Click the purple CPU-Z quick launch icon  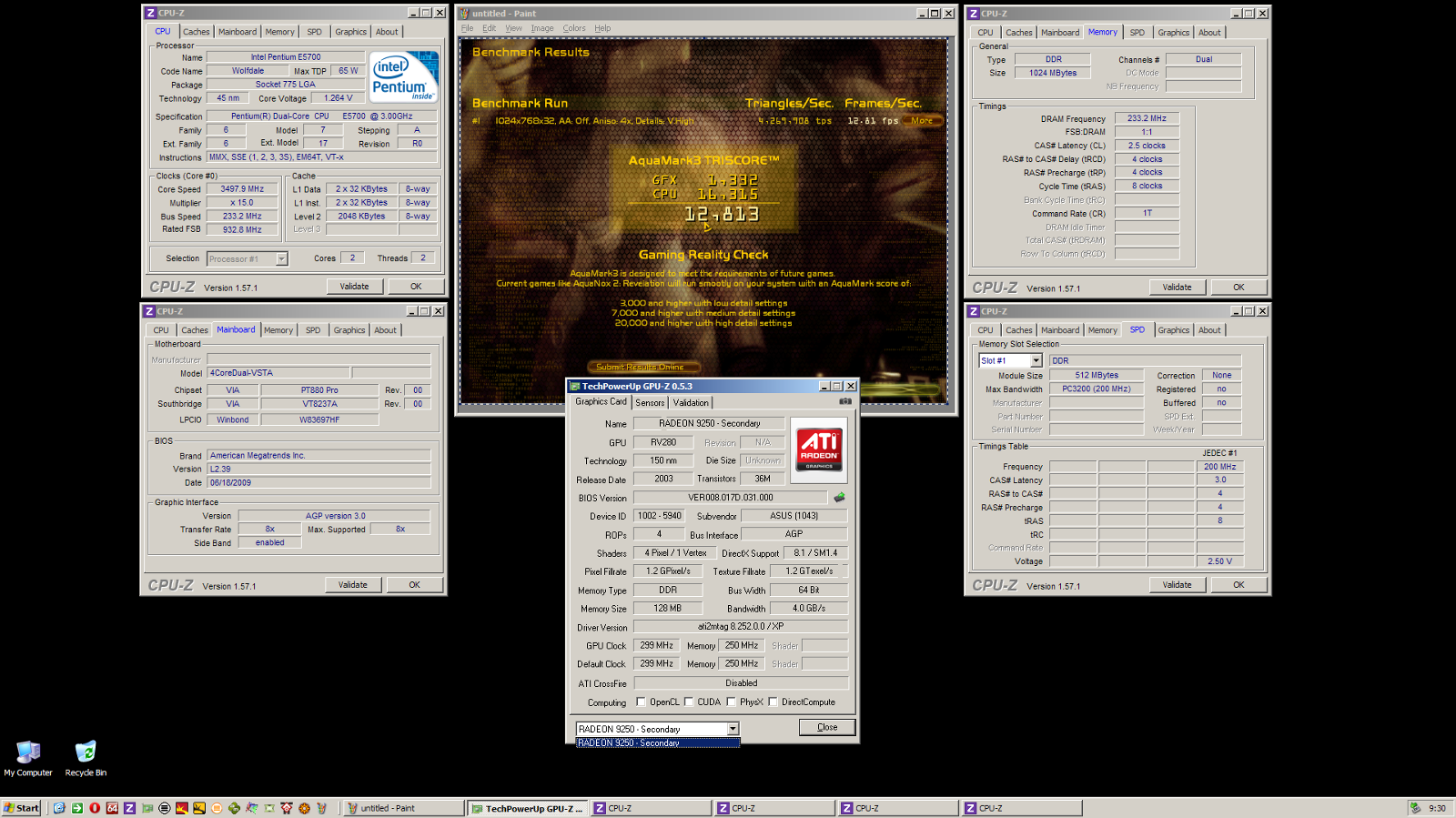click(x=129, y=808)
